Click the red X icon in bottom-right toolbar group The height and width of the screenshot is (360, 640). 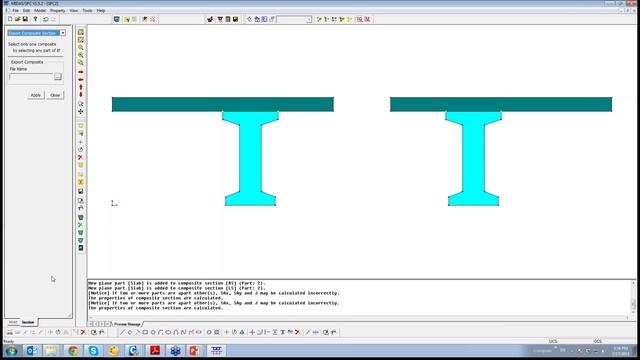pos(298,332)
